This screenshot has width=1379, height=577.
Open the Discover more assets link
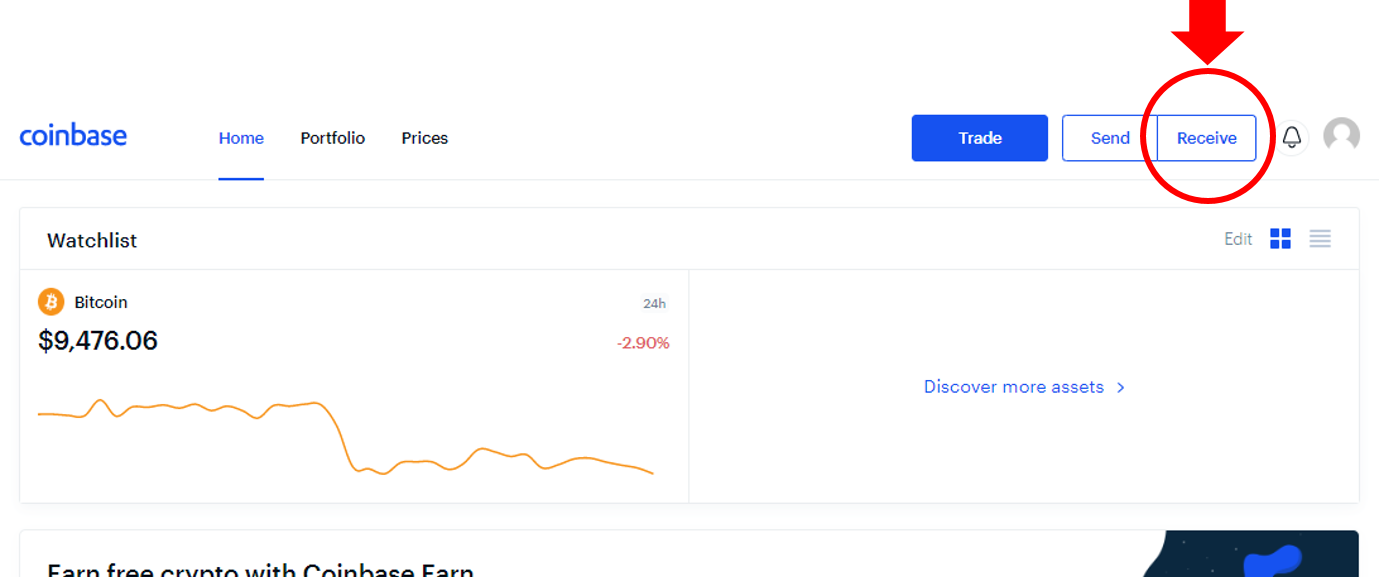[1014, 387]
